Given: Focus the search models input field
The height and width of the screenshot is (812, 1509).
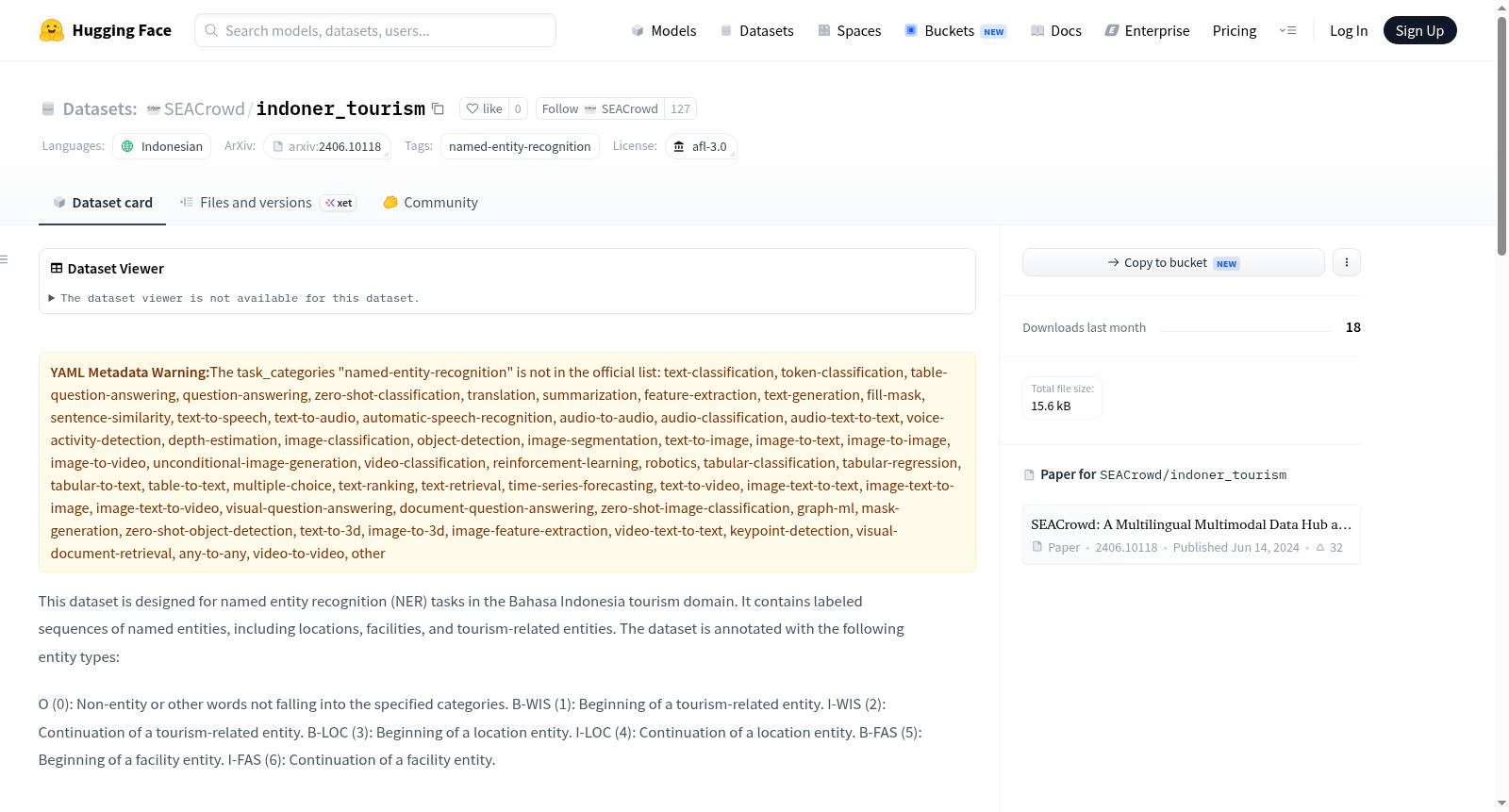Looking at the screenshot, I should coord(375,30).
